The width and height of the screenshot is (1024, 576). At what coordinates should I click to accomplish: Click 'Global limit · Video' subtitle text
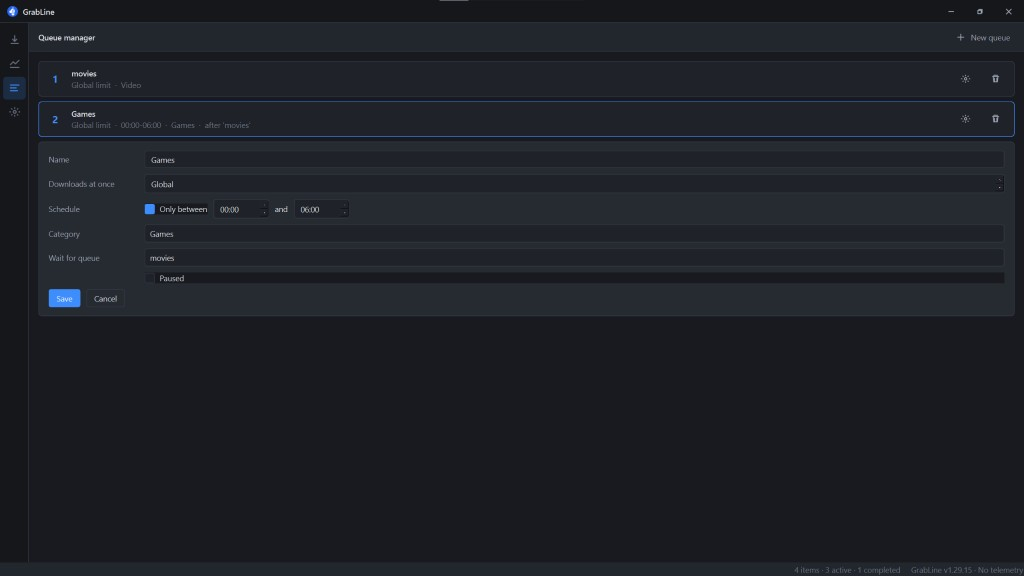tap(106, 86)
